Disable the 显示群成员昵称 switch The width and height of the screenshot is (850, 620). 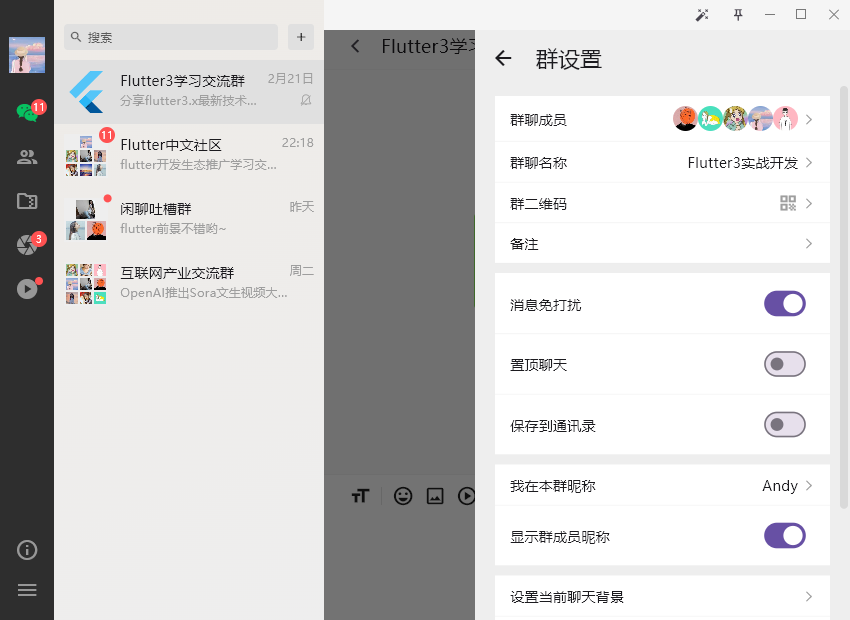click(784, 536)
